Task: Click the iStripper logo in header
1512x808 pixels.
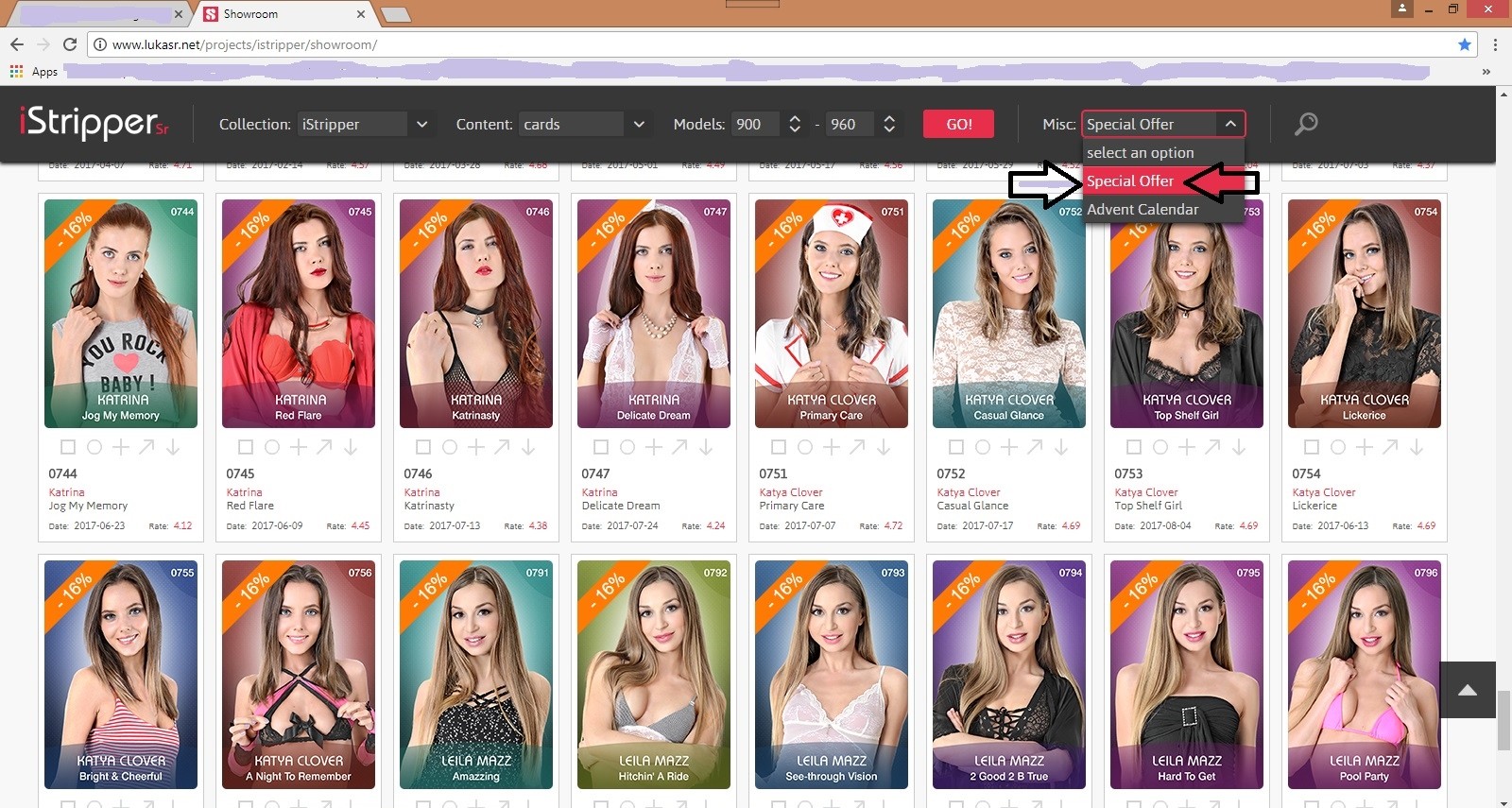Action: (94, 123)
